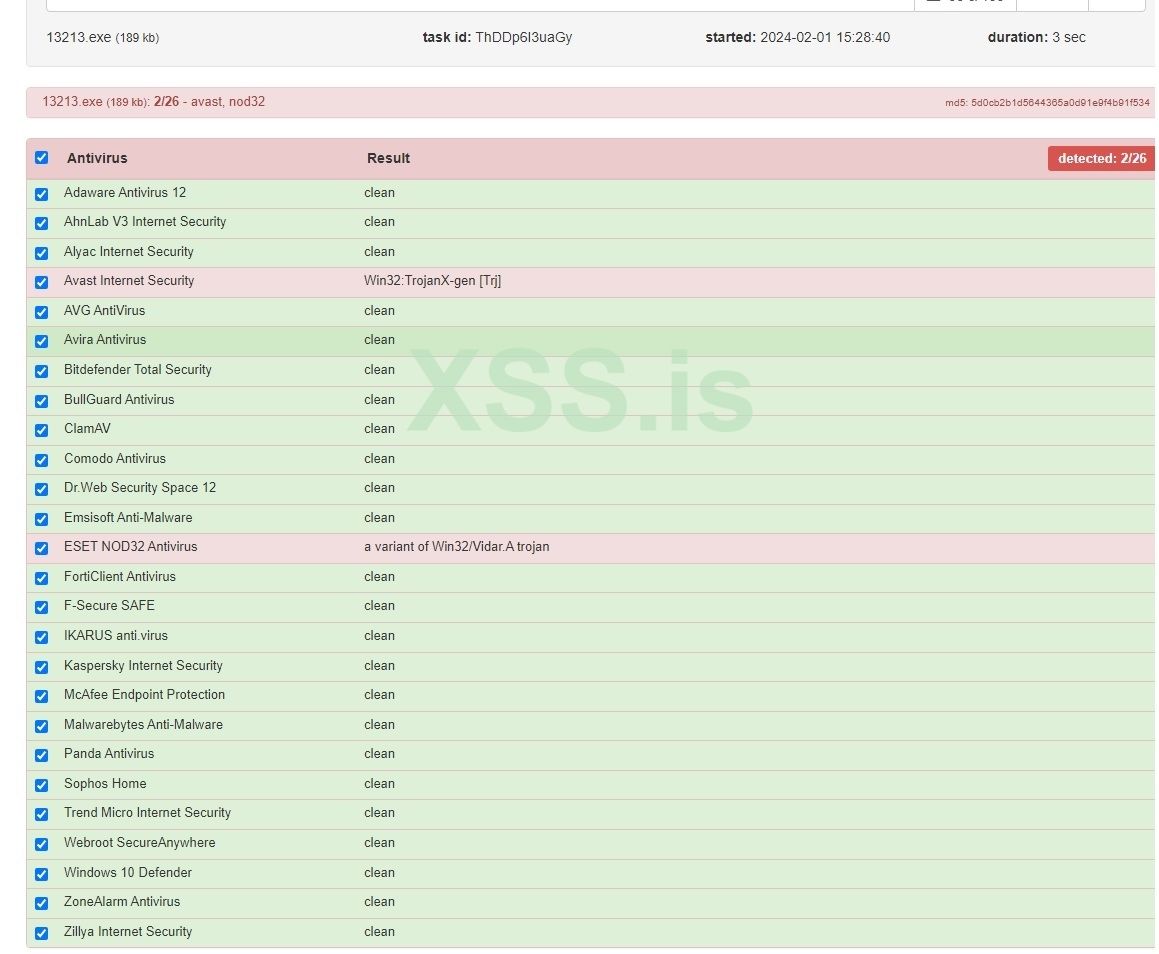The width and height of the screenshot is (1159, 954).
Task: Uncheck Malwarebytes Anti-Malware checkbox
Action: 41,726
